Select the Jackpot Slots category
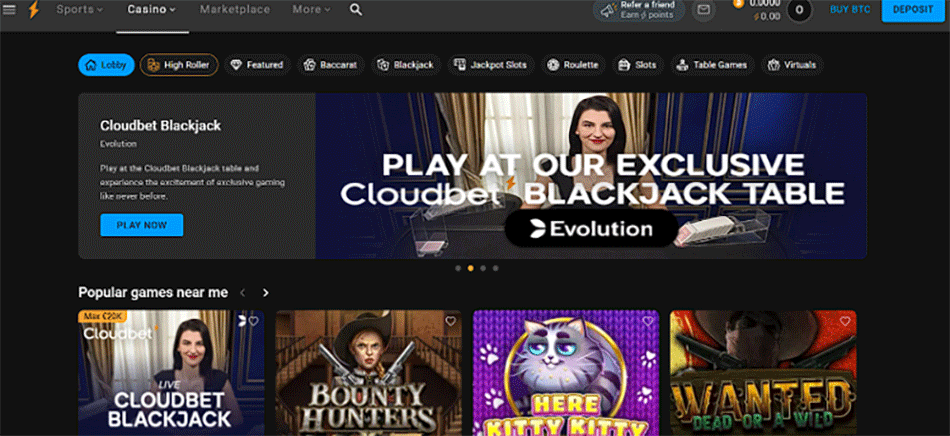 [x=490, y=65]
